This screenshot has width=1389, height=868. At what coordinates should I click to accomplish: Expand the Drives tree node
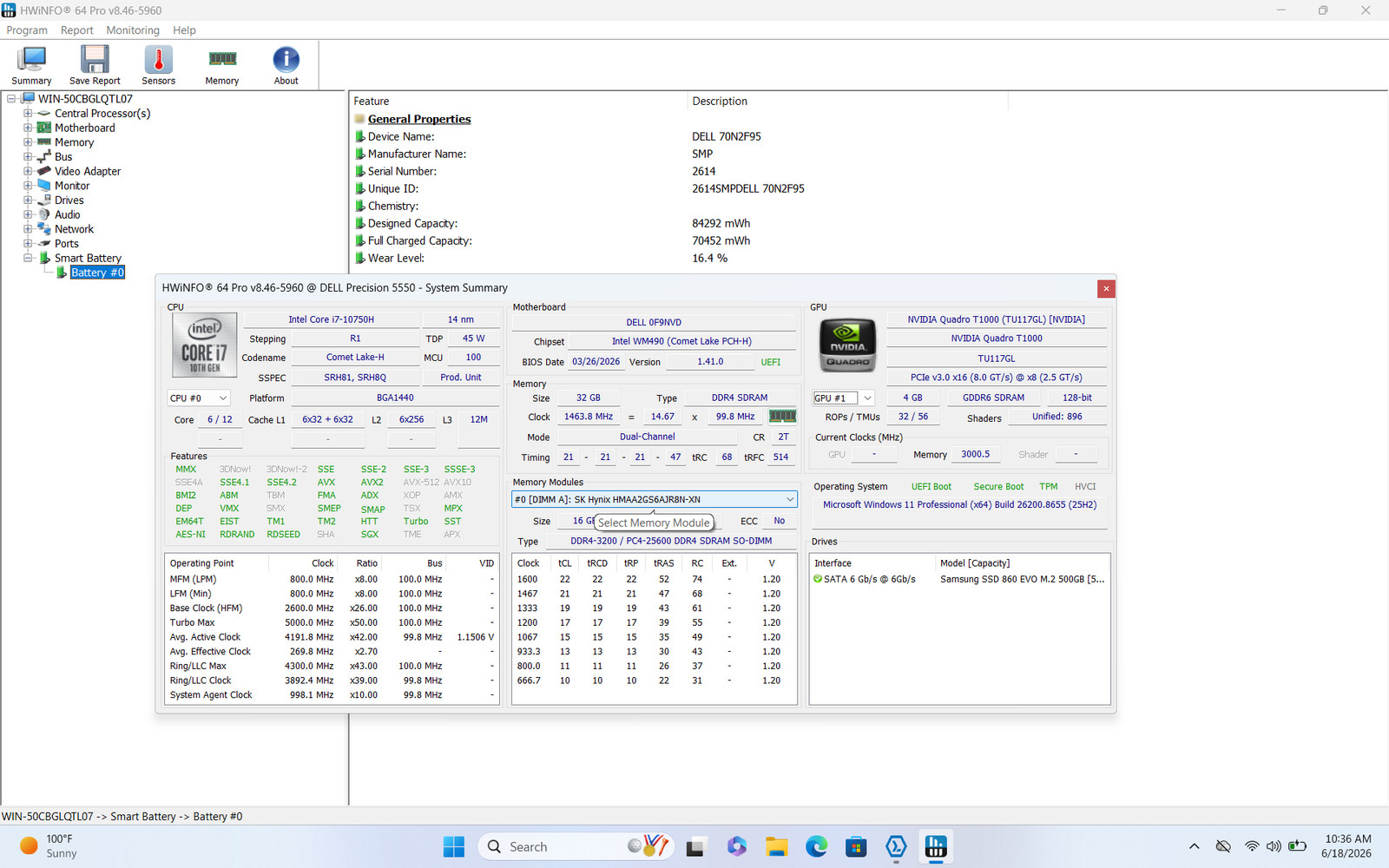click(28, 201)
